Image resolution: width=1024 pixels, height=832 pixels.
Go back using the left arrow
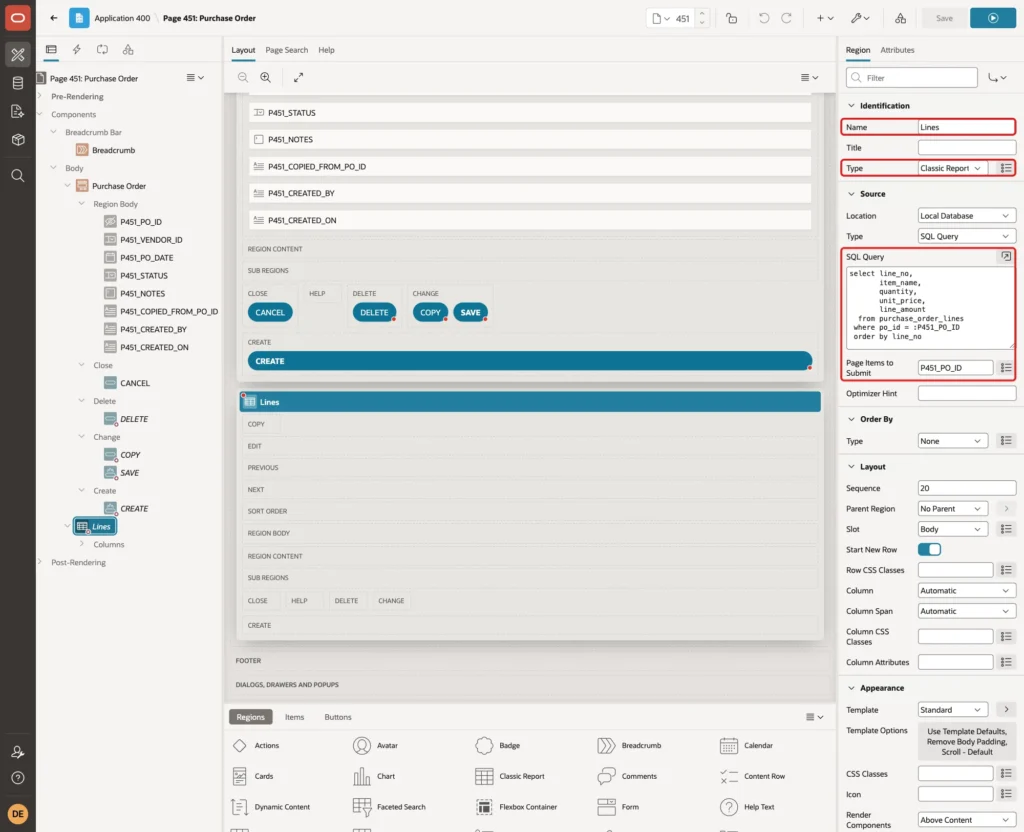click(x=54, y=18)
